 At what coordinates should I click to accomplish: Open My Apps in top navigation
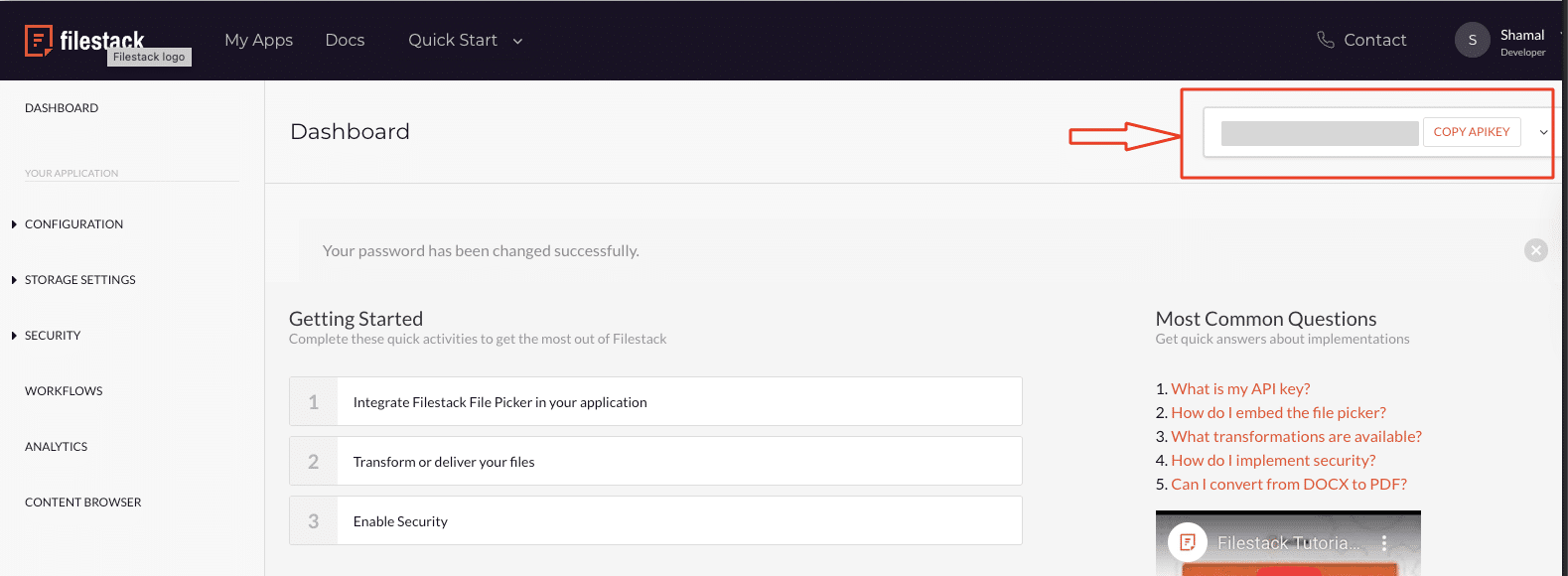(x=258, y=40)
